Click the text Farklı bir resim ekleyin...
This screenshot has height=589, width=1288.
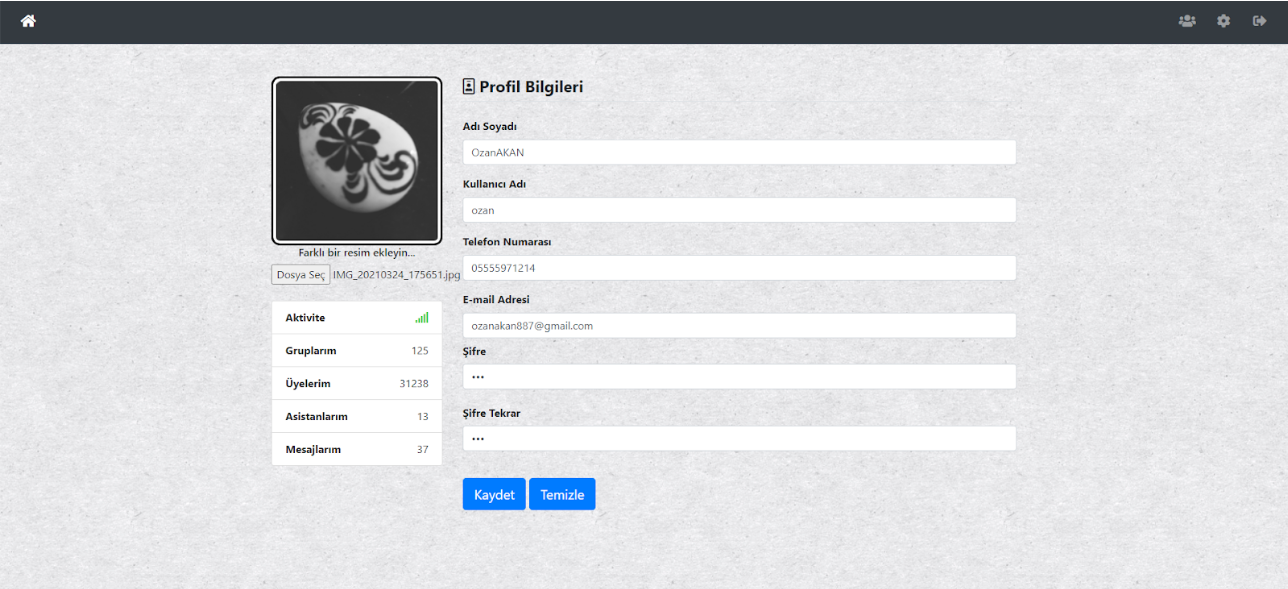click(357, 253)
